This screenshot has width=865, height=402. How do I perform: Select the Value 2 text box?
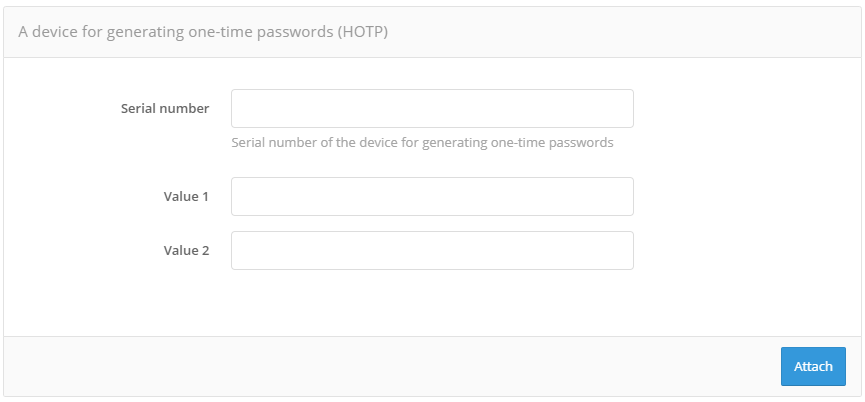tap(432, 250)
